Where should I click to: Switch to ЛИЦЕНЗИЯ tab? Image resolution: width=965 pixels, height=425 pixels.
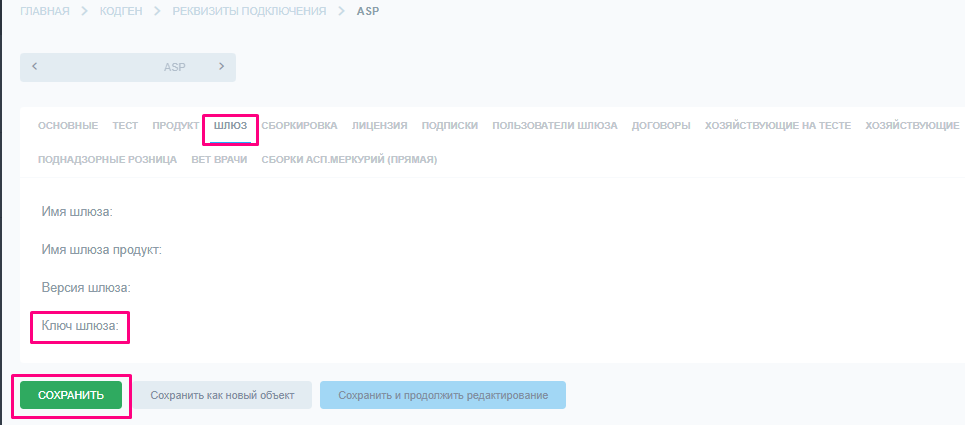(x=380, y=125)
